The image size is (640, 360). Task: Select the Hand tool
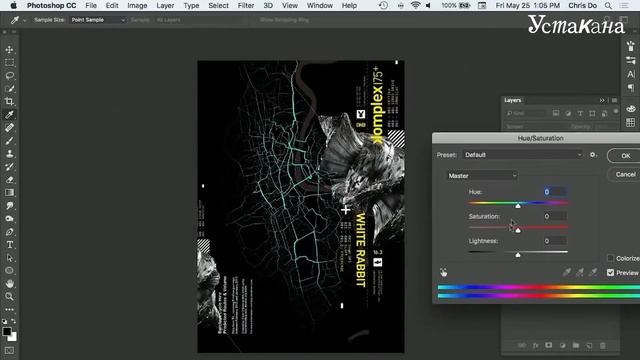click(x=9, y=283)
